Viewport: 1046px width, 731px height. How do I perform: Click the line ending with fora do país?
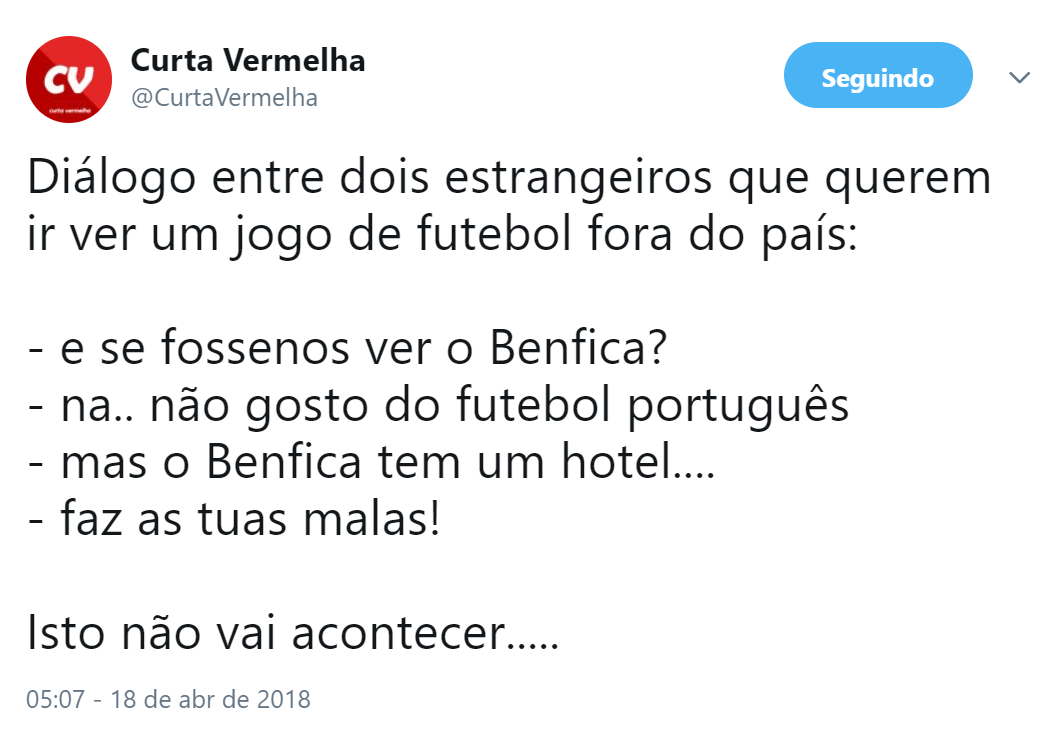[441, 237]
